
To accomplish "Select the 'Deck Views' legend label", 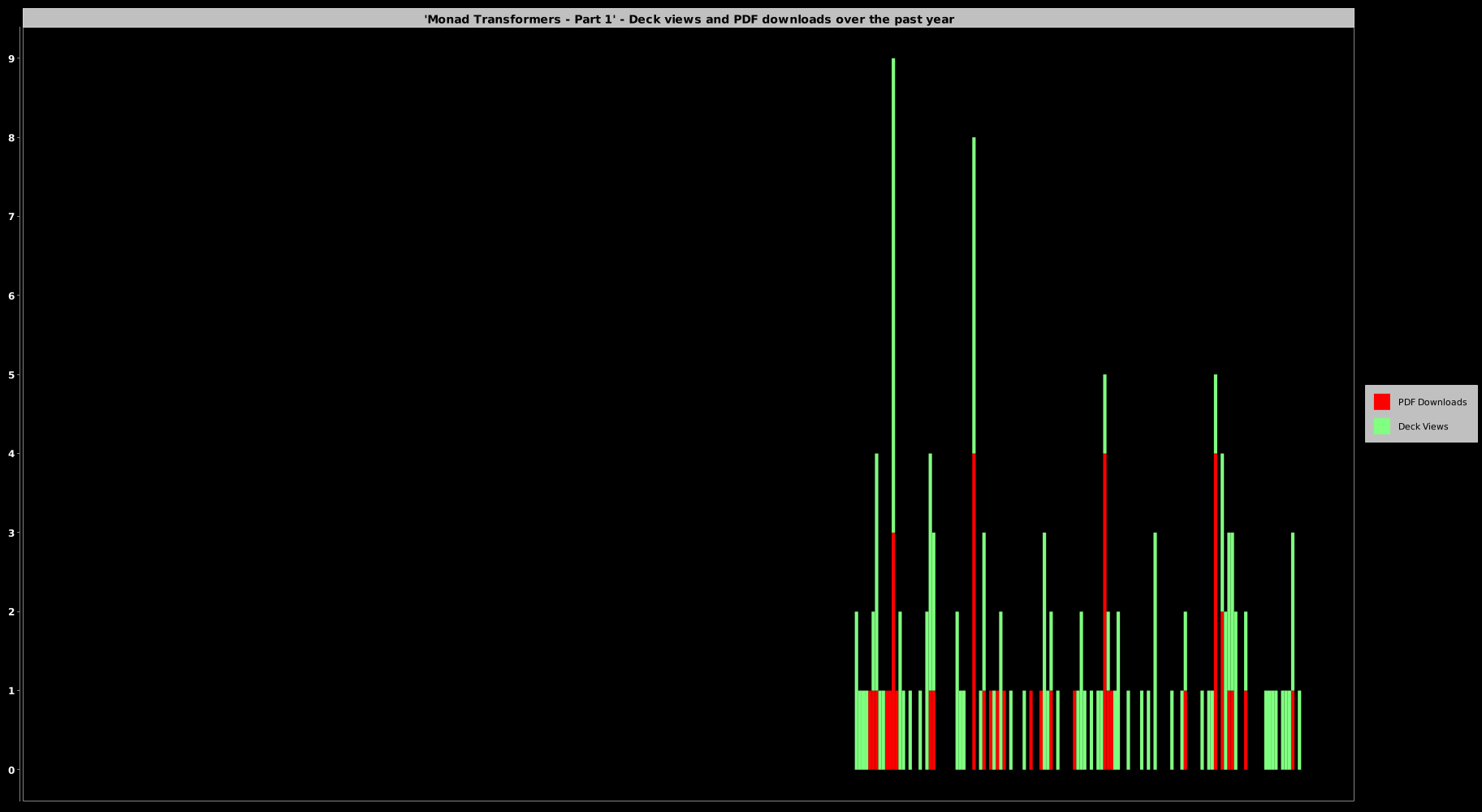I will (1423, 426).
